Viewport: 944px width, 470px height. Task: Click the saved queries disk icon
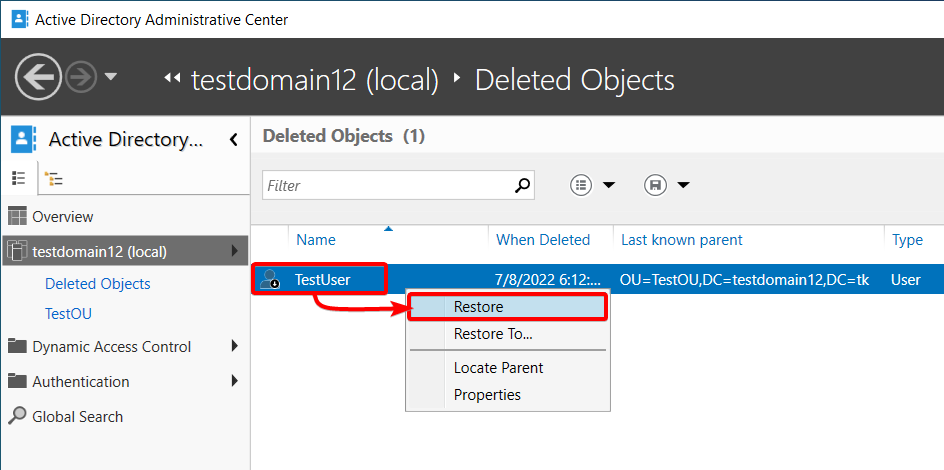tap(655, 185)
